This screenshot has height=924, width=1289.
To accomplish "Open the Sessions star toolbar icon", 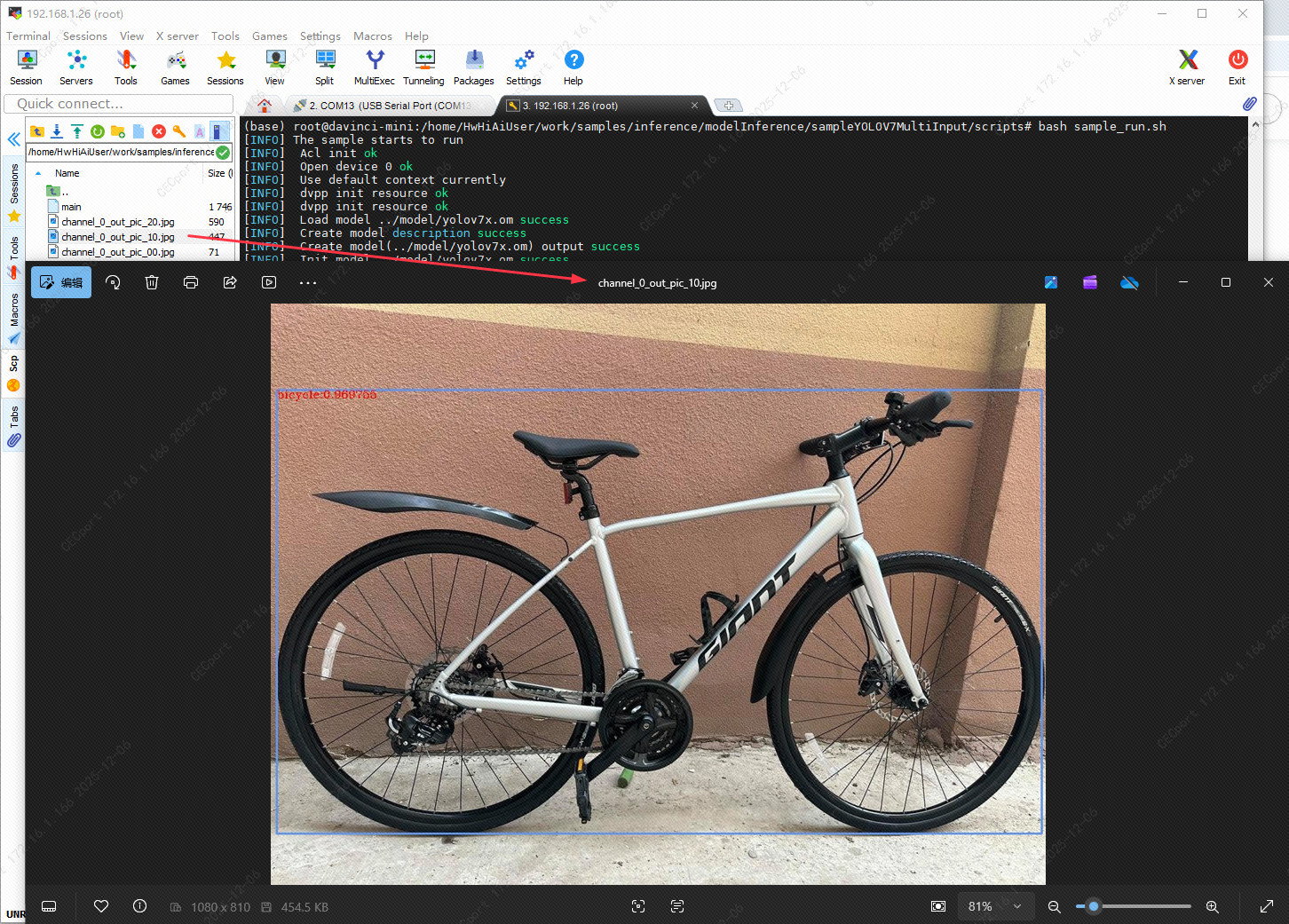I will pyautogui.click(x=225, y=67).
